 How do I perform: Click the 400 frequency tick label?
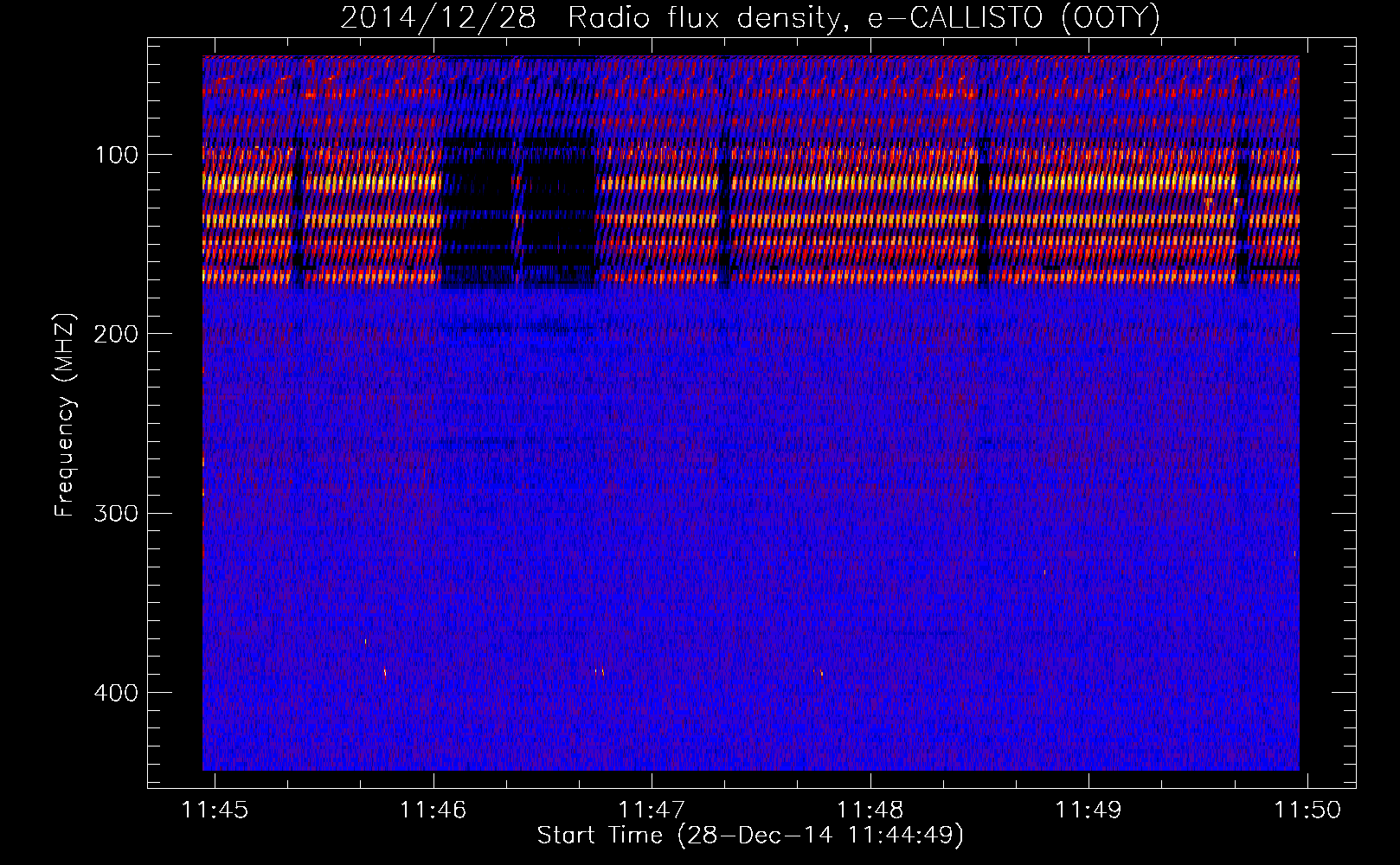tap(116, 693)
